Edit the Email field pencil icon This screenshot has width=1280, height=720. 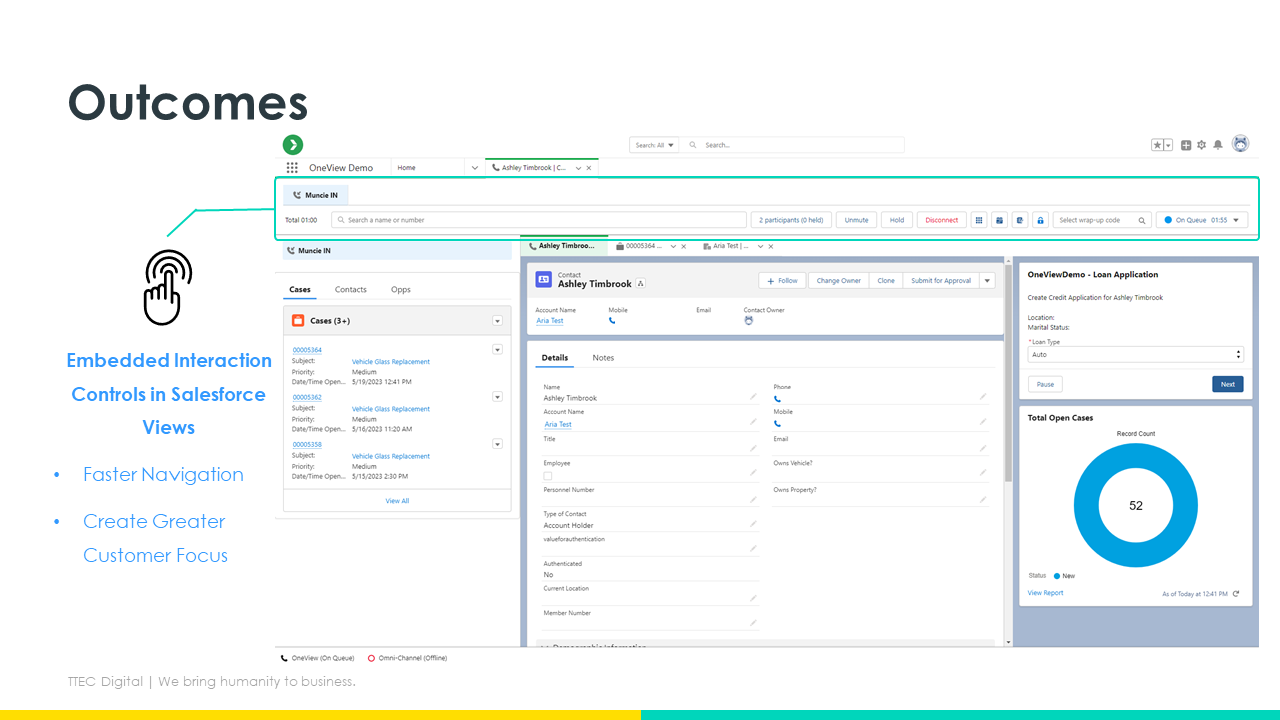pyautogui.click(x=983, y=448)
